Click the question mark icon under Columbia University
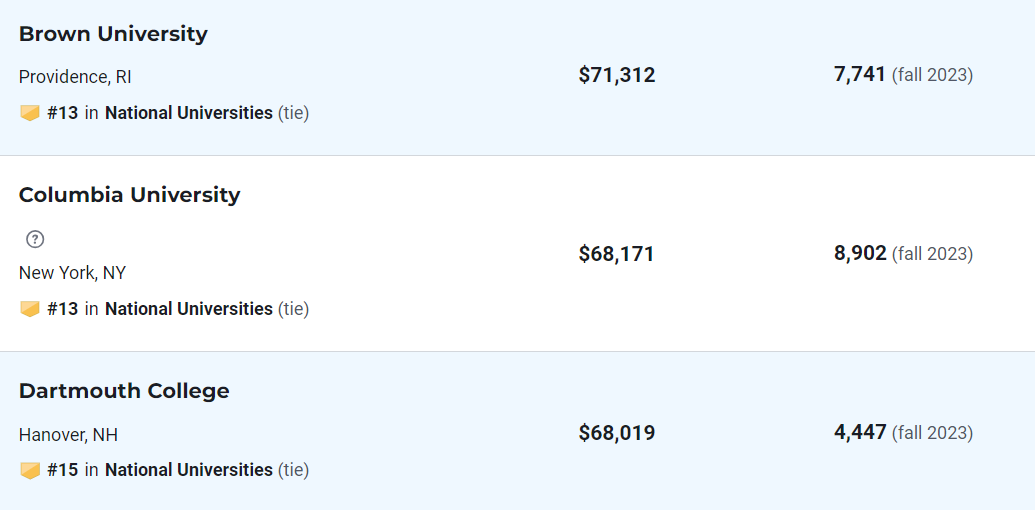The width and height of the screenshot is (1035, 510). pyautogui.click(x=35, y=239)
